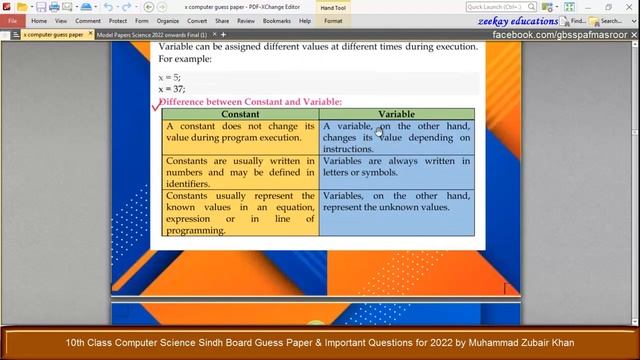Open the Convert ribbon tab

(197, 21)
